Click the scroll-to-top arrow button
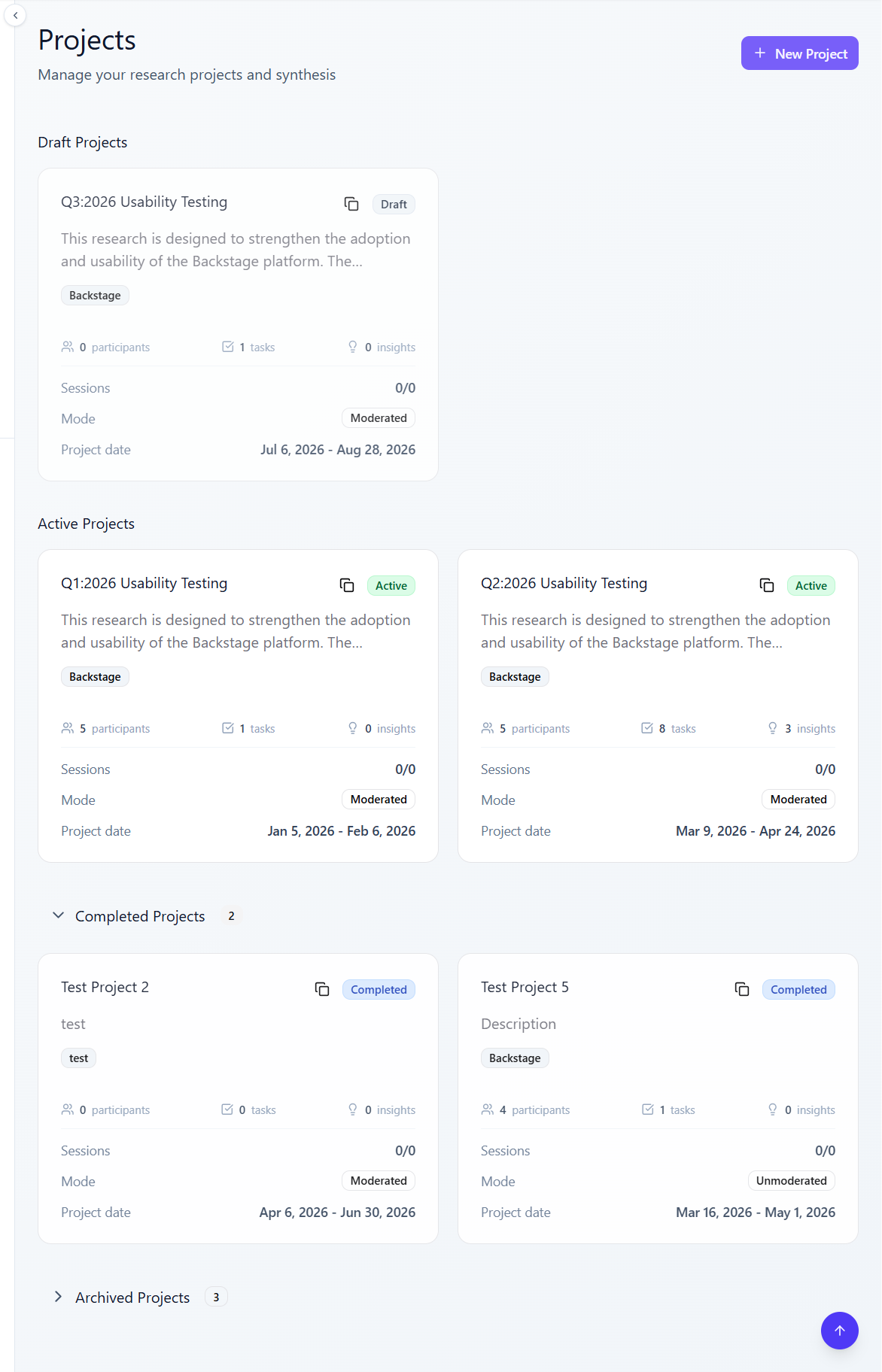The image size is (882, 1372). click(x=839, y=1331)
